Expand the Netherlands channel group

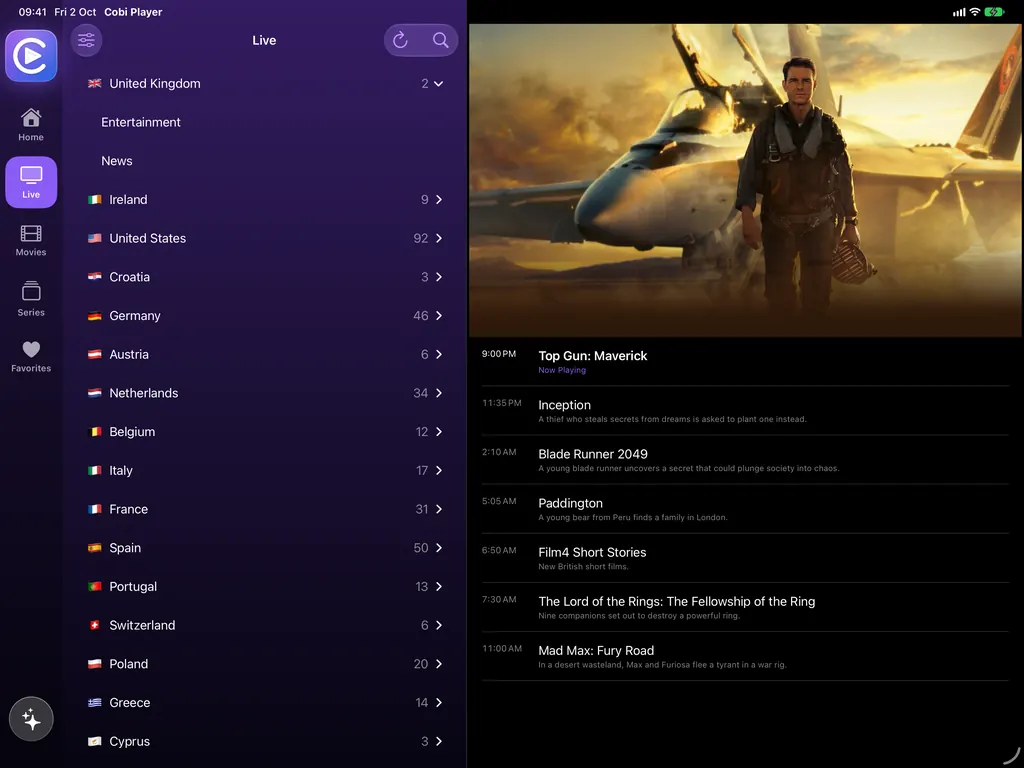point(264,393)
